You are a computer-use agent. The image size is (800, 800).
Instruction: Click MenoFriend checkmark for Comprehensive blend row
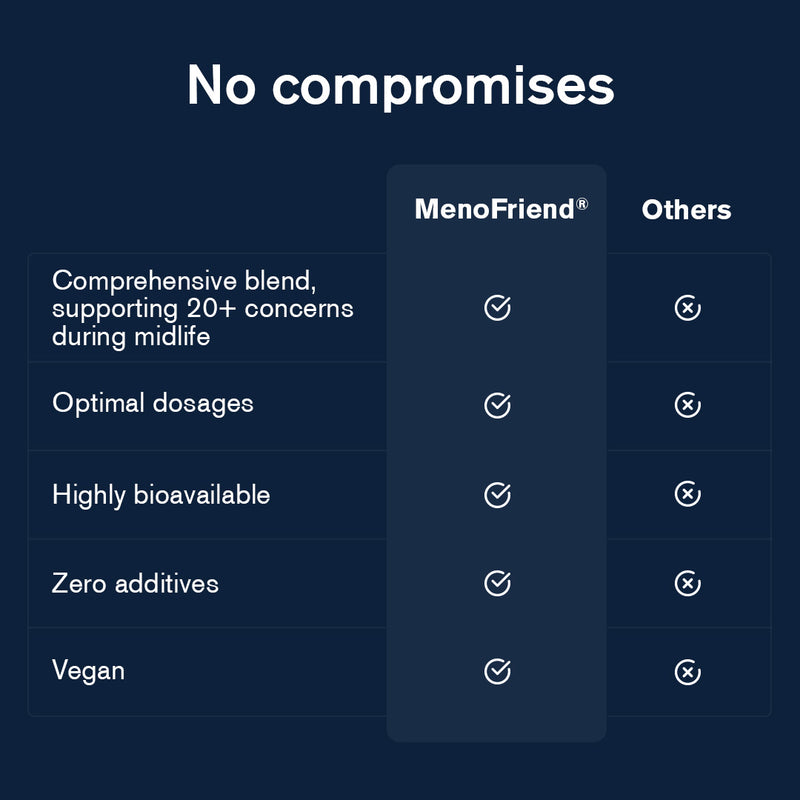coord(497,308)
